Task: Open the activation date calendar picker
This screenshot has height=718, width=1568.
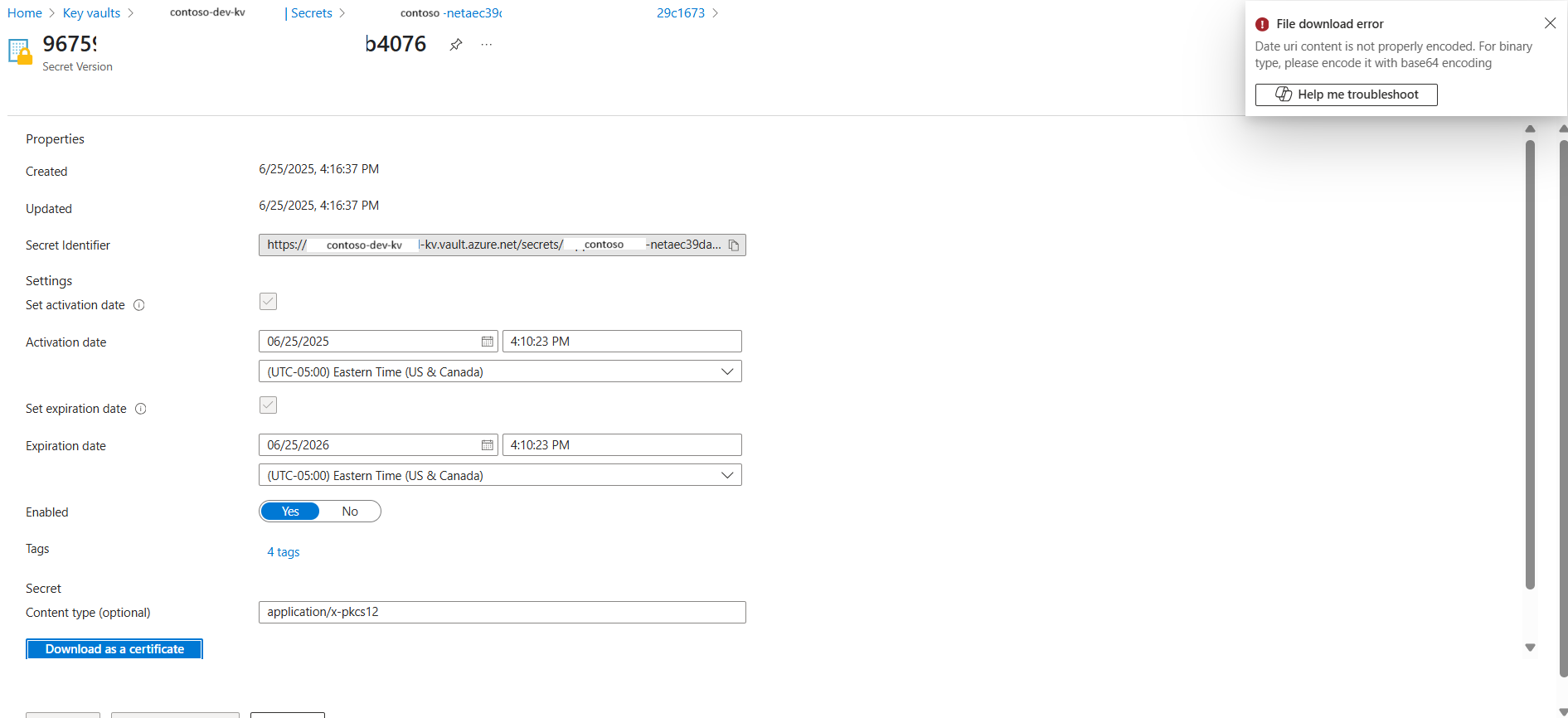Action: click(487, 342)
